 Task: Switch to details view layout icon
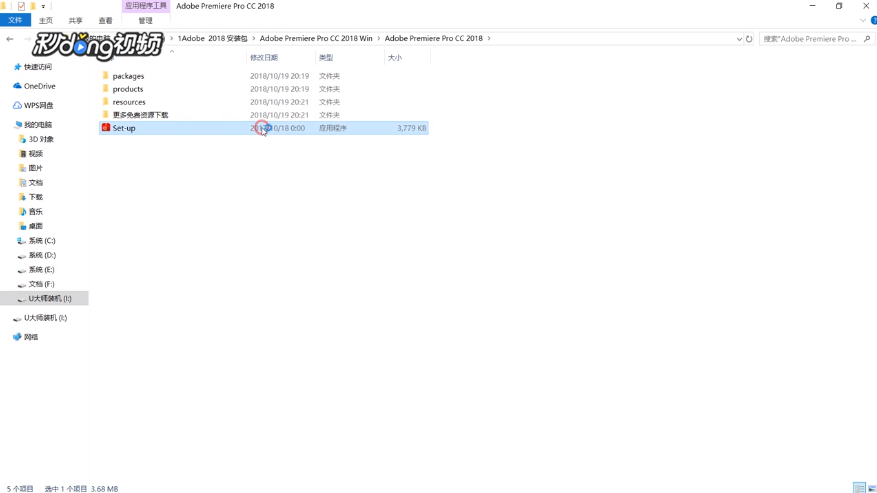pos(859,488)
